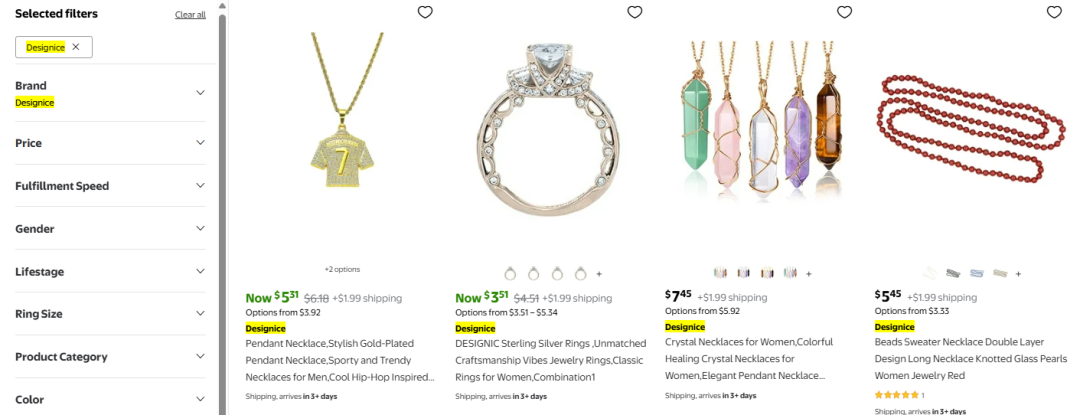The height and width of the screenshot is (415, 1080).
Task: Save crystal necklaces to favorites list
Action: [x=844, y=12]
